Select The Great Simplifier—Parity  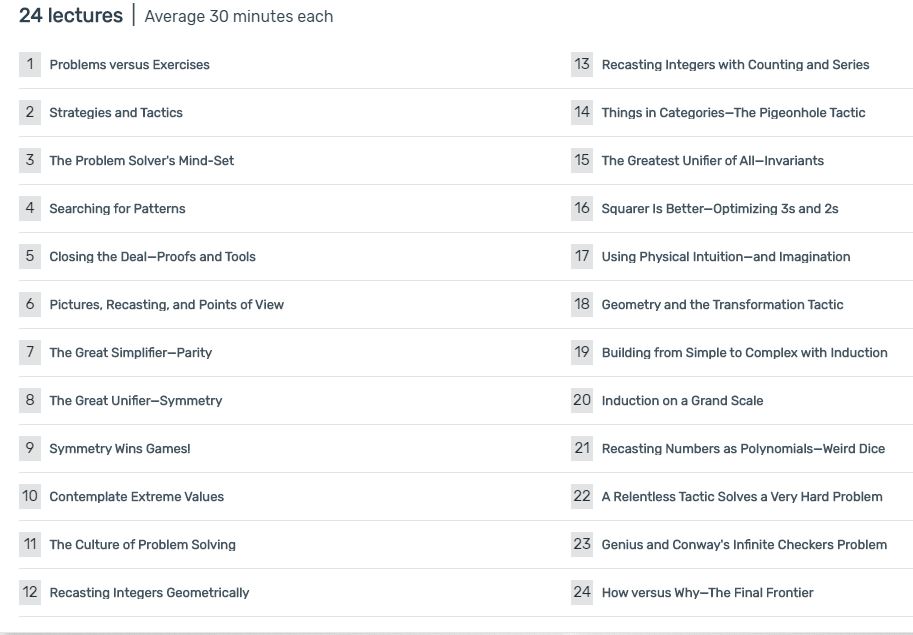coord(130,352)
